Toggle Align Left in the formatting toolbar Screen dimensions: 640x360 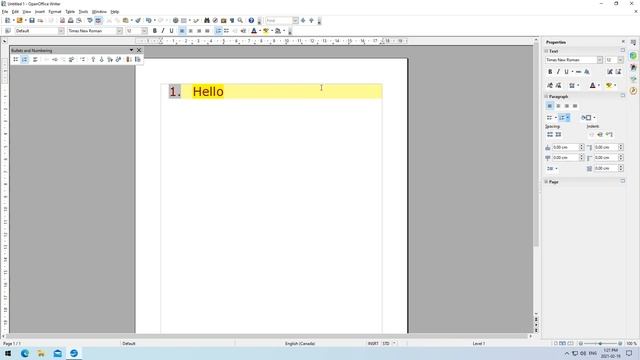point(182,31)
